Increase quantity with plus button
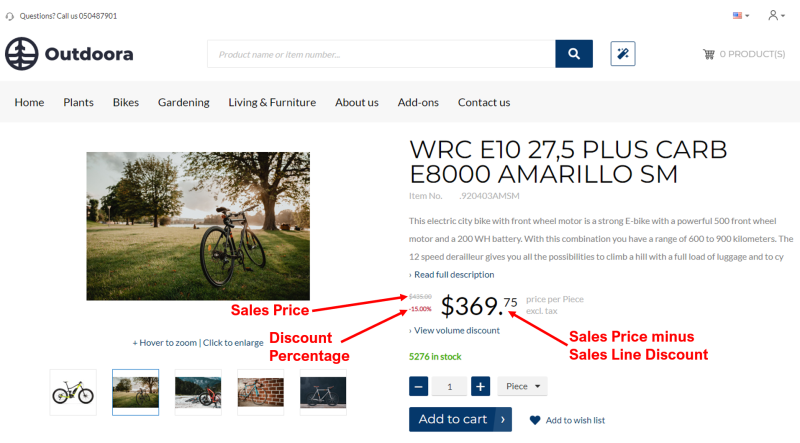The width and height of the screenshot is (800, 443). point(480,386)
